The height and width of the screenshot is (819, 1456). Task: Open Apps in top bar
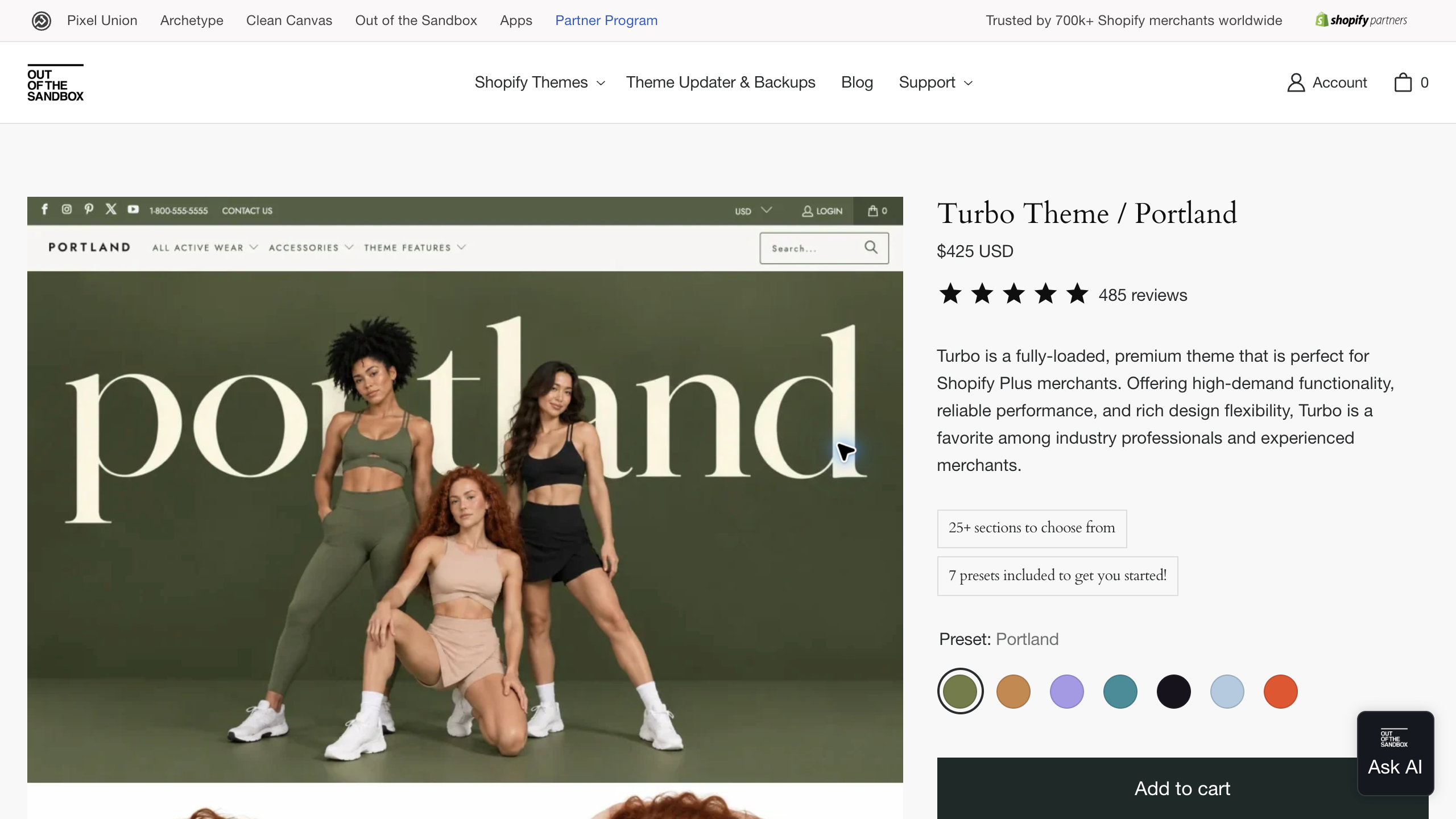click(x=516, y=20)
